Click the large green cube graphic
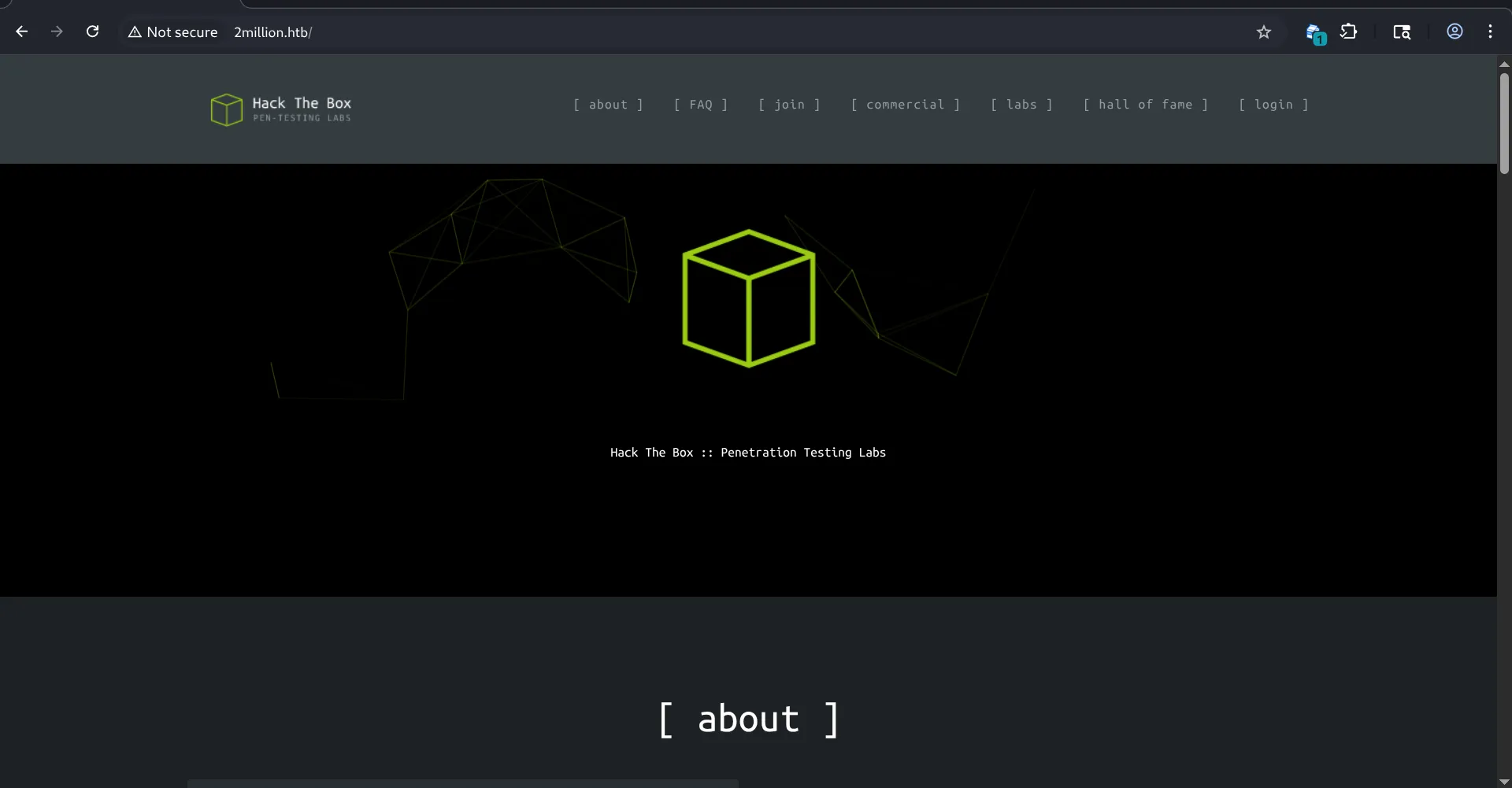This screenshot has height=788, width=1512. (x=748, y=298)
